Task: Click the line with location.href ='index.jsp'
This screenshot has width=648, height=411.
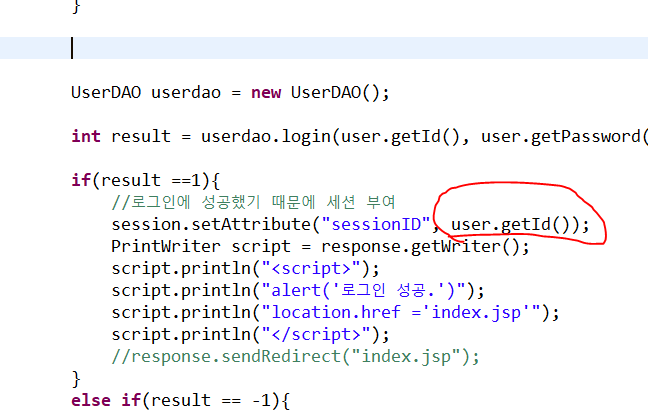Action: [x=335, y=313]
